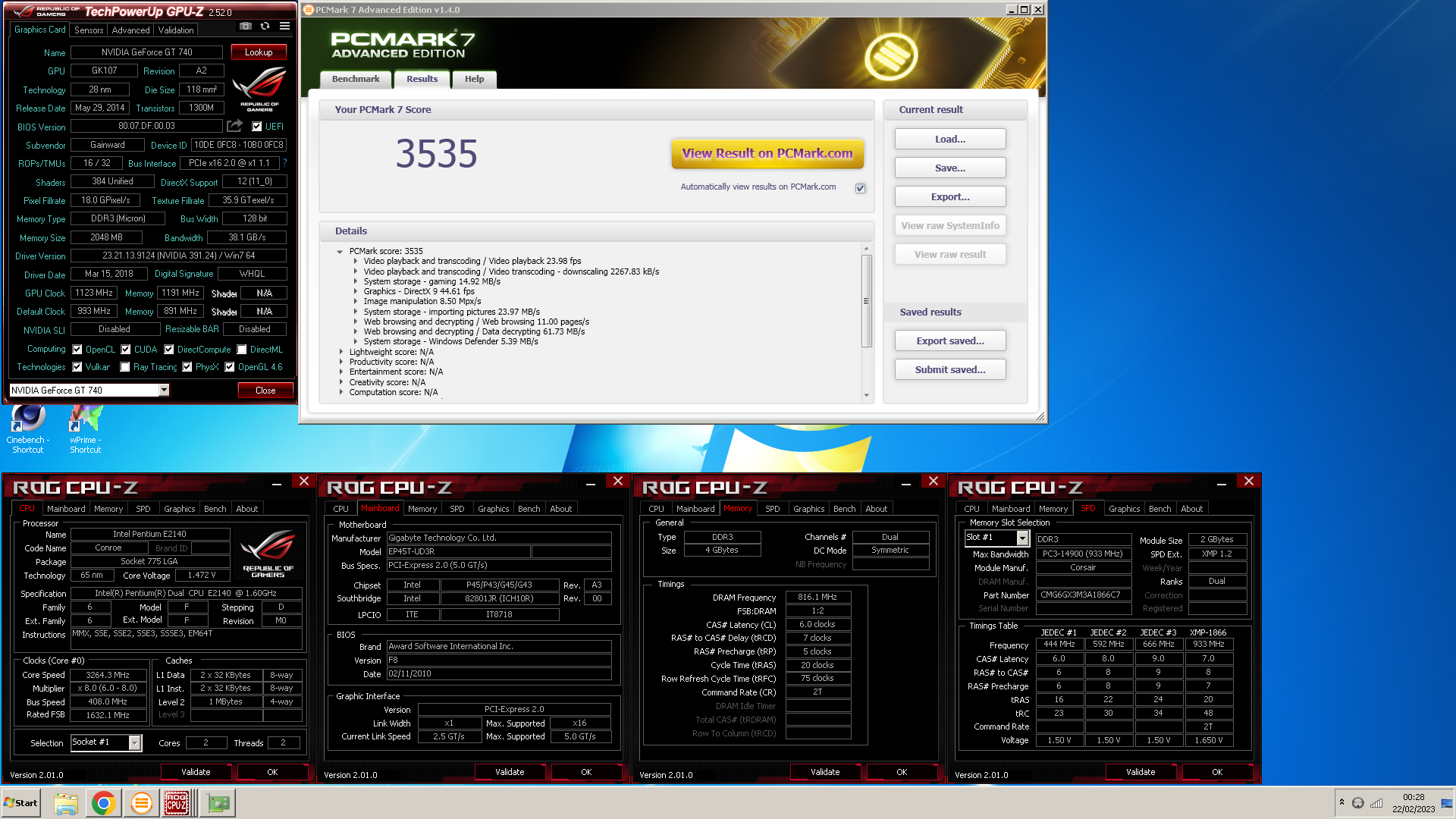
Task: Click the network signal tray icon
Action: (x=1376, y=803)
